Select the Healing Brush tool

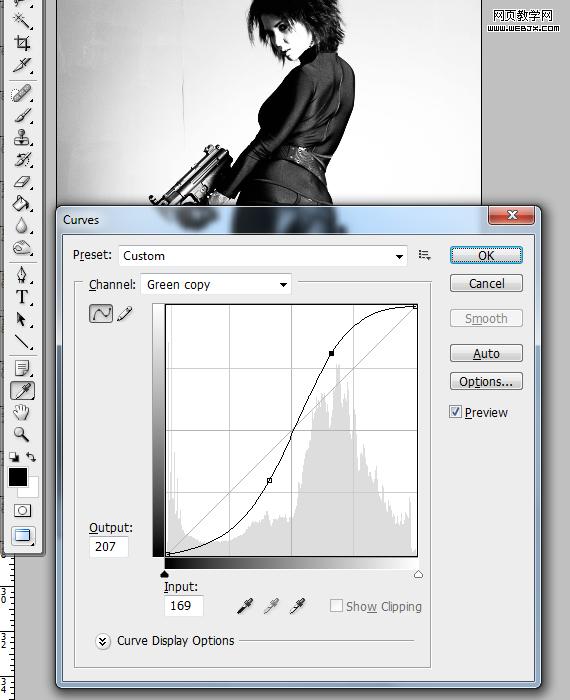pos(21,93)
